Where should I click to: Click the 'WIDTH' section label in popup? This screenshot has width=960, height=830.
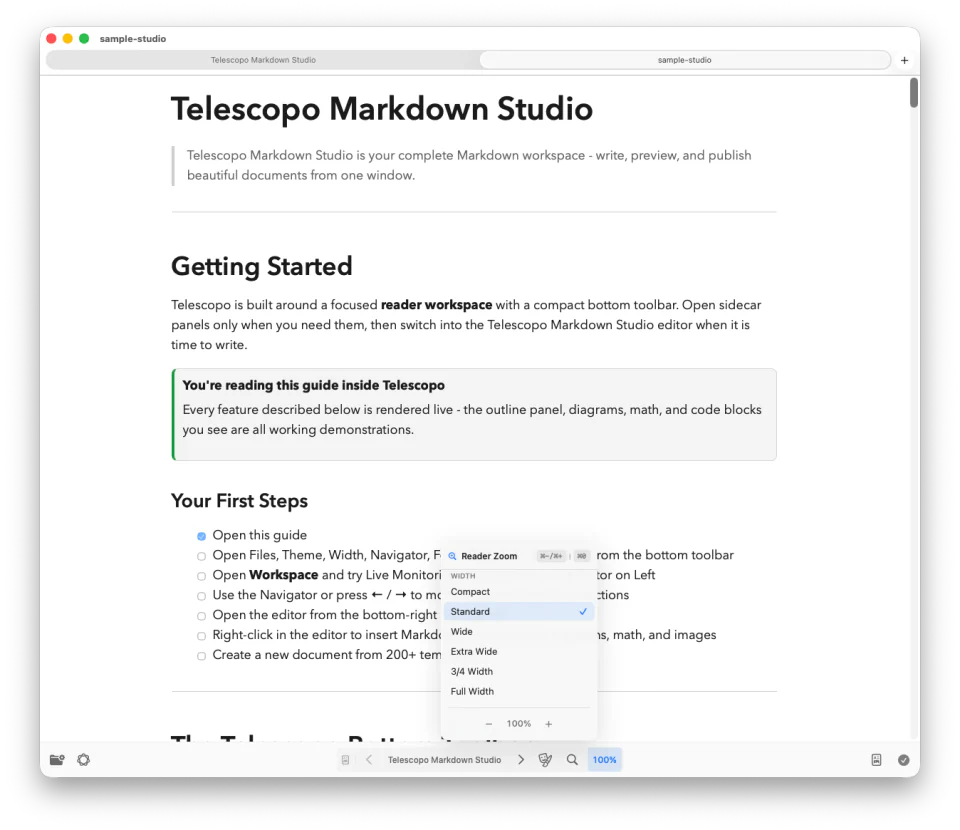(463, 576)
